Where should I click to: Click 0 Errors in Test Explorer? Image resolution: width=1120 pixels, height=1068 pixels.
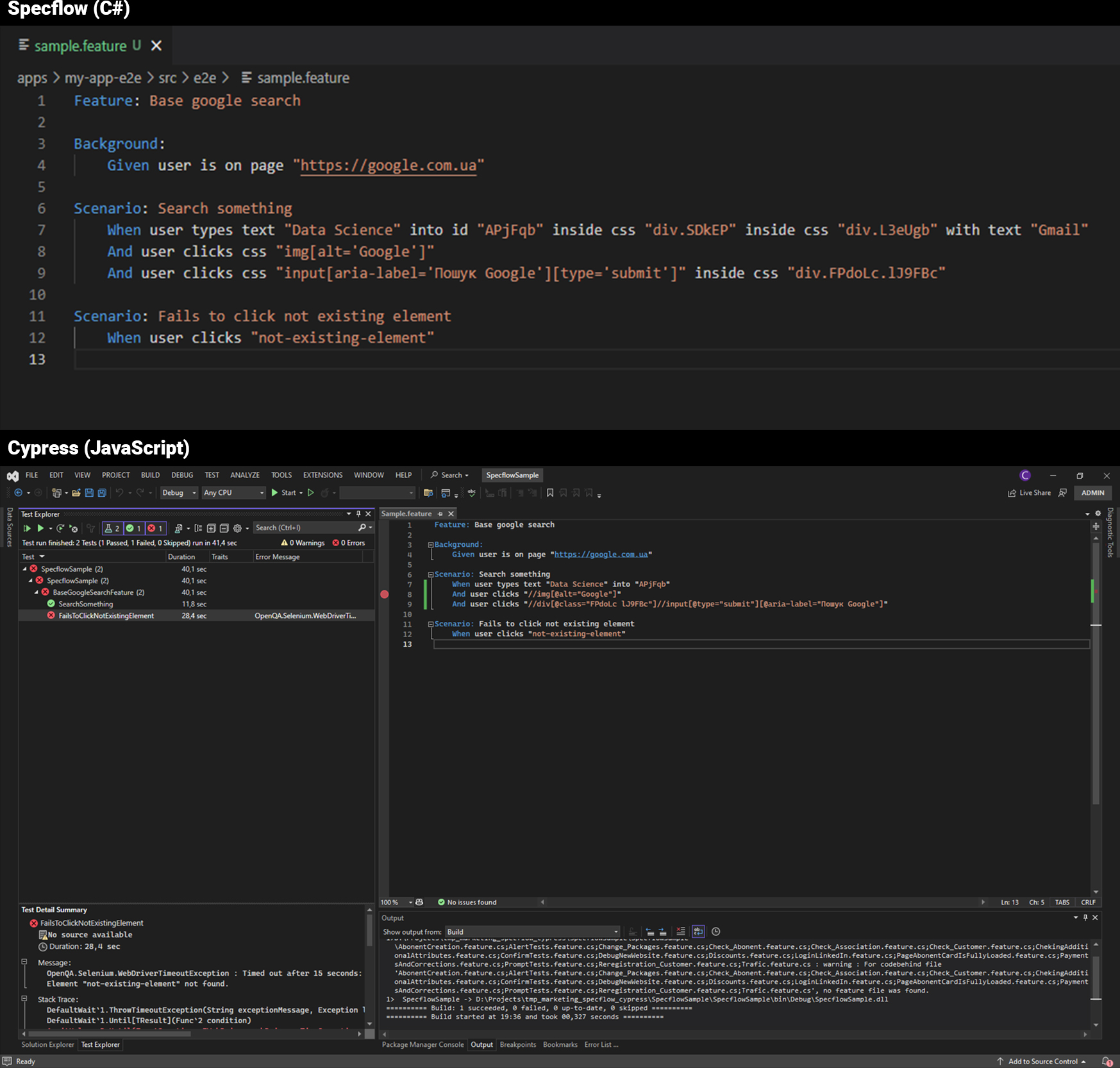click(349, 543)
